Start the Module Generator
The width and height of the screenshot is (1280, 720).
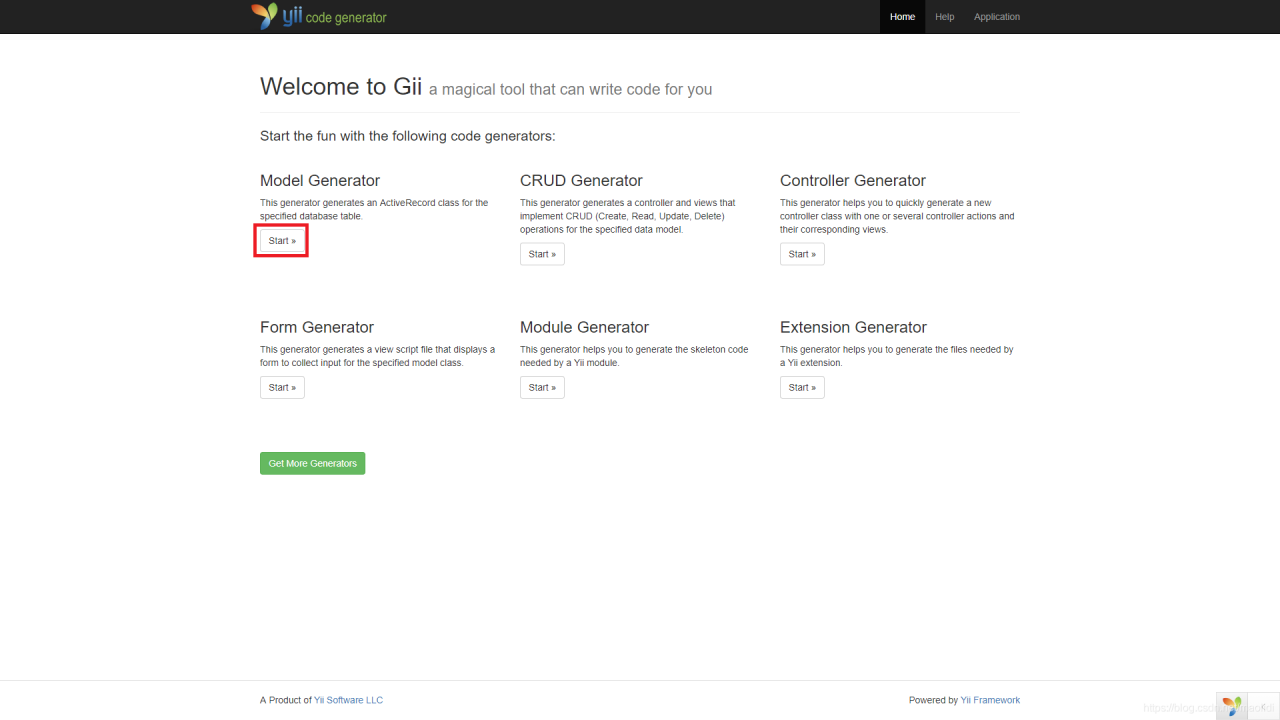(x=542, y=387)
